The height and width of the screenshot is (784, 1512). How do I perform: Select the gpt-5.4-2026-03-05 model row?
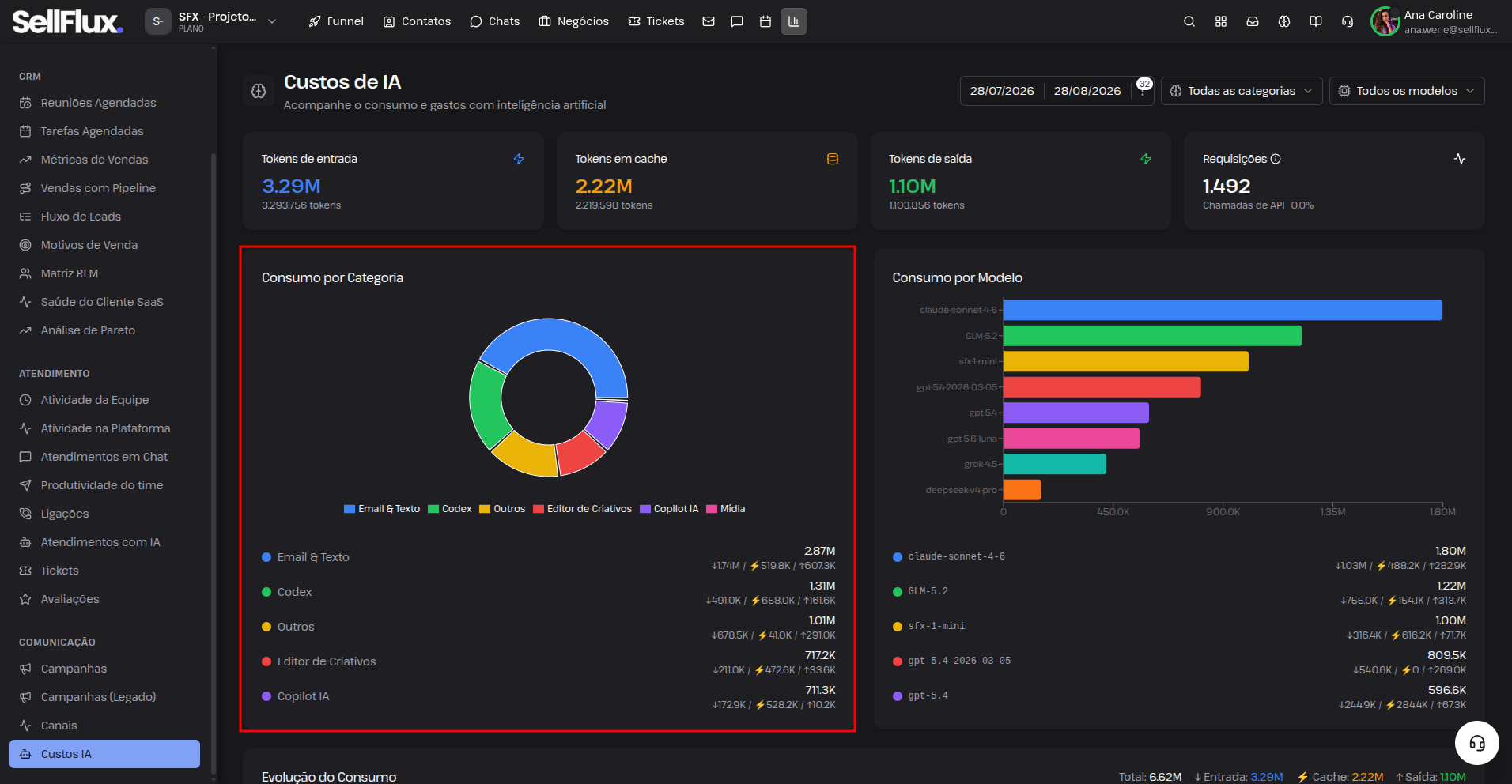[1179, 661]
